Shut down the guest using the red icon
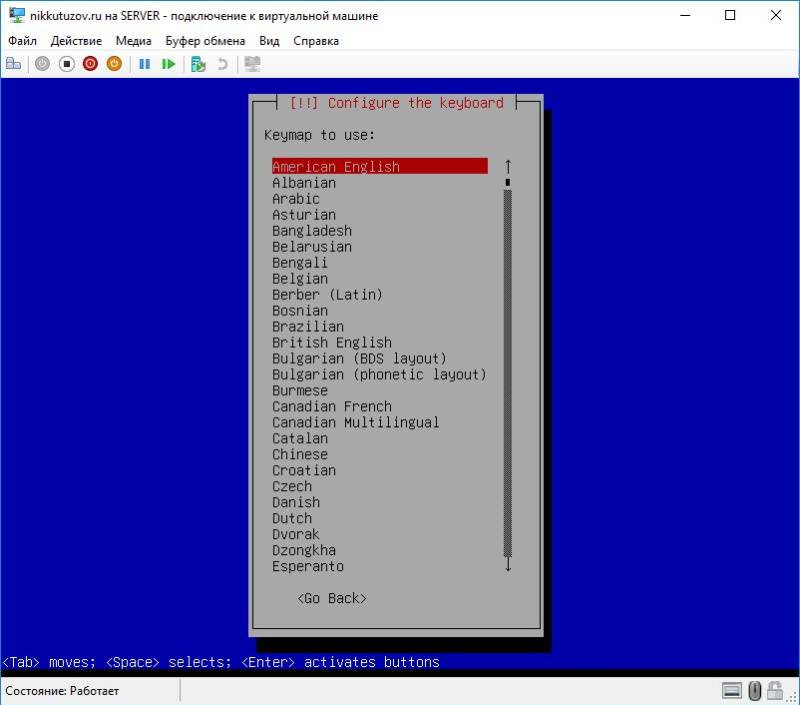This screenshot has width=800, height=705. (90, 63)
